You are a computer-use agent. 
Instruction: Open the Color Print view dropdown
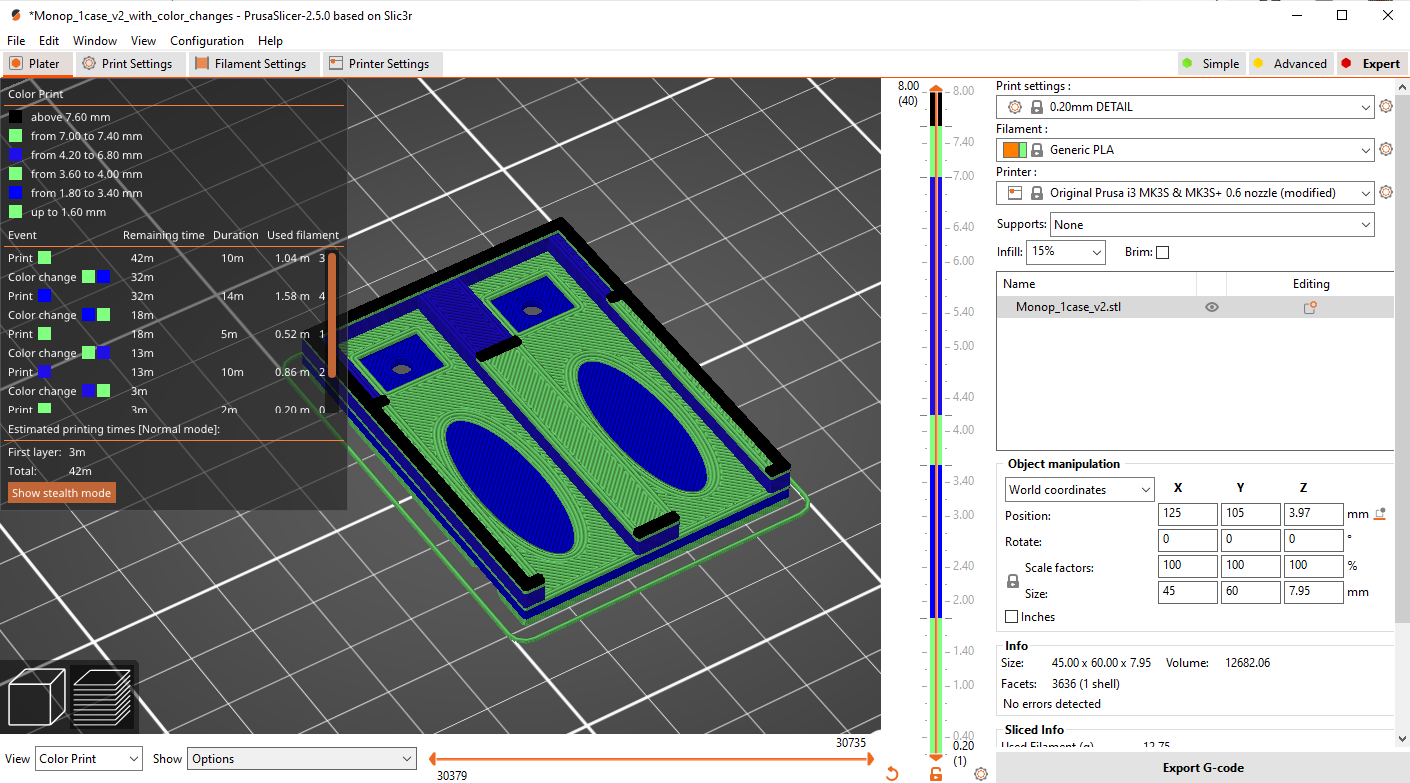click(x=89, y=759)
